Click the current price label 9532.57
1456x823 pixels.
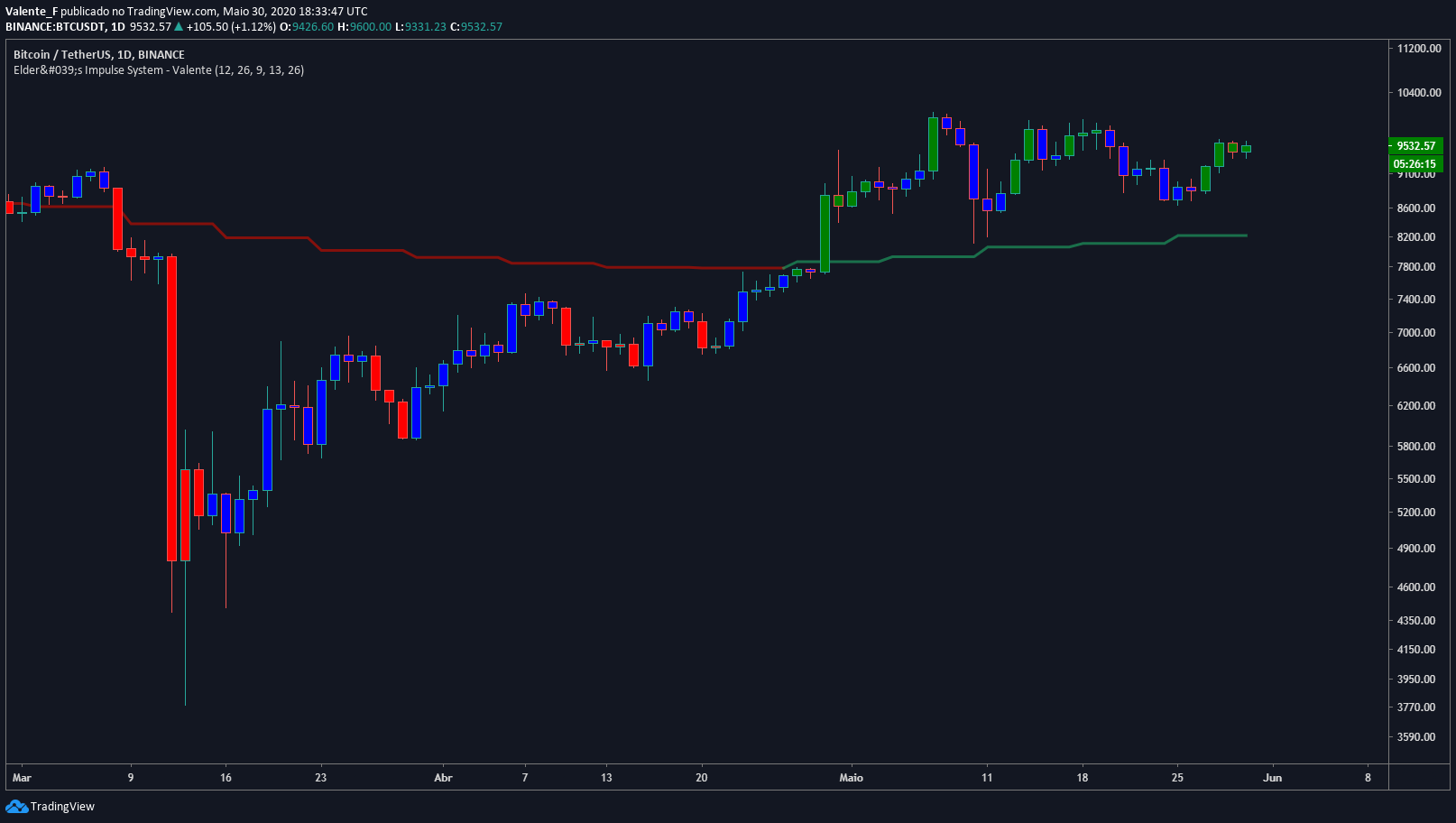(x=1415, y=146)
